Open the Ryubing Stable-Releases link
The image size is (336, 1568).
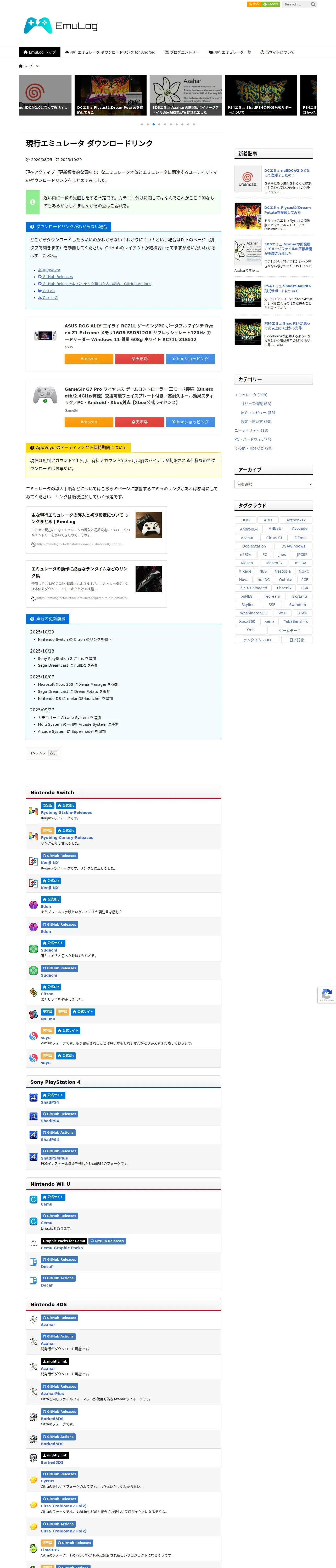[x=66, y=812]
